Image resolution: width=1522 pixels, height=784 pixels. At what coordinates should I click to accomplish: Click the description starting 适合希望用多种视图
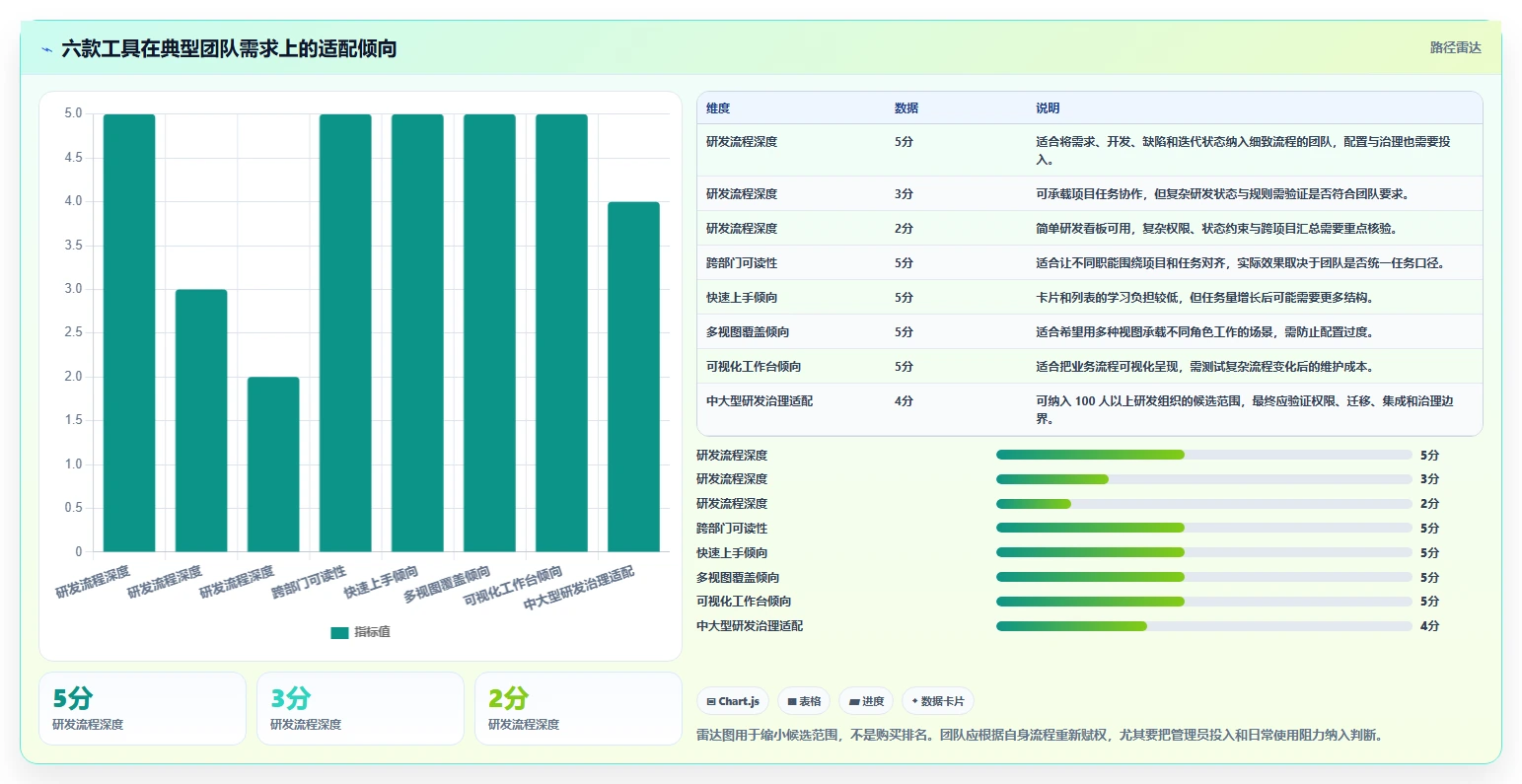(x=1204, y=332)
